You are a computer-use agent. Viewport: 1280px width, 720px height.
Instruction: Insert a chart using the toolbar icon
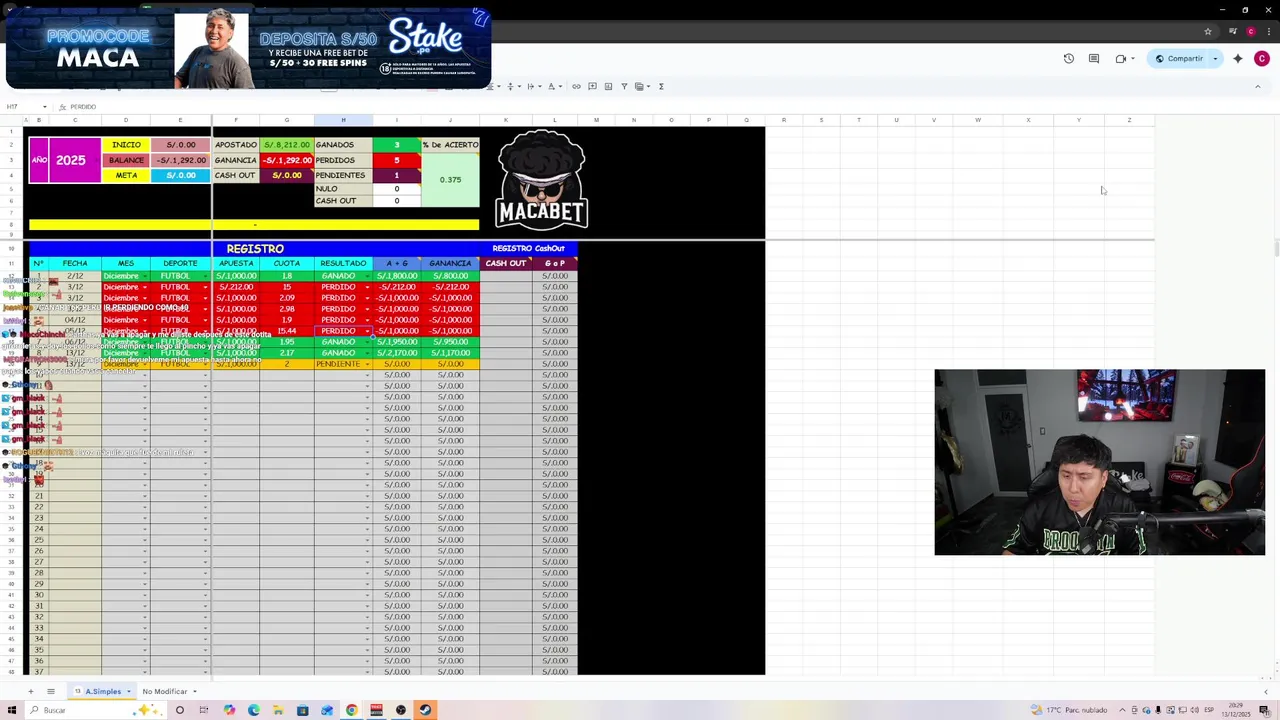608,87
